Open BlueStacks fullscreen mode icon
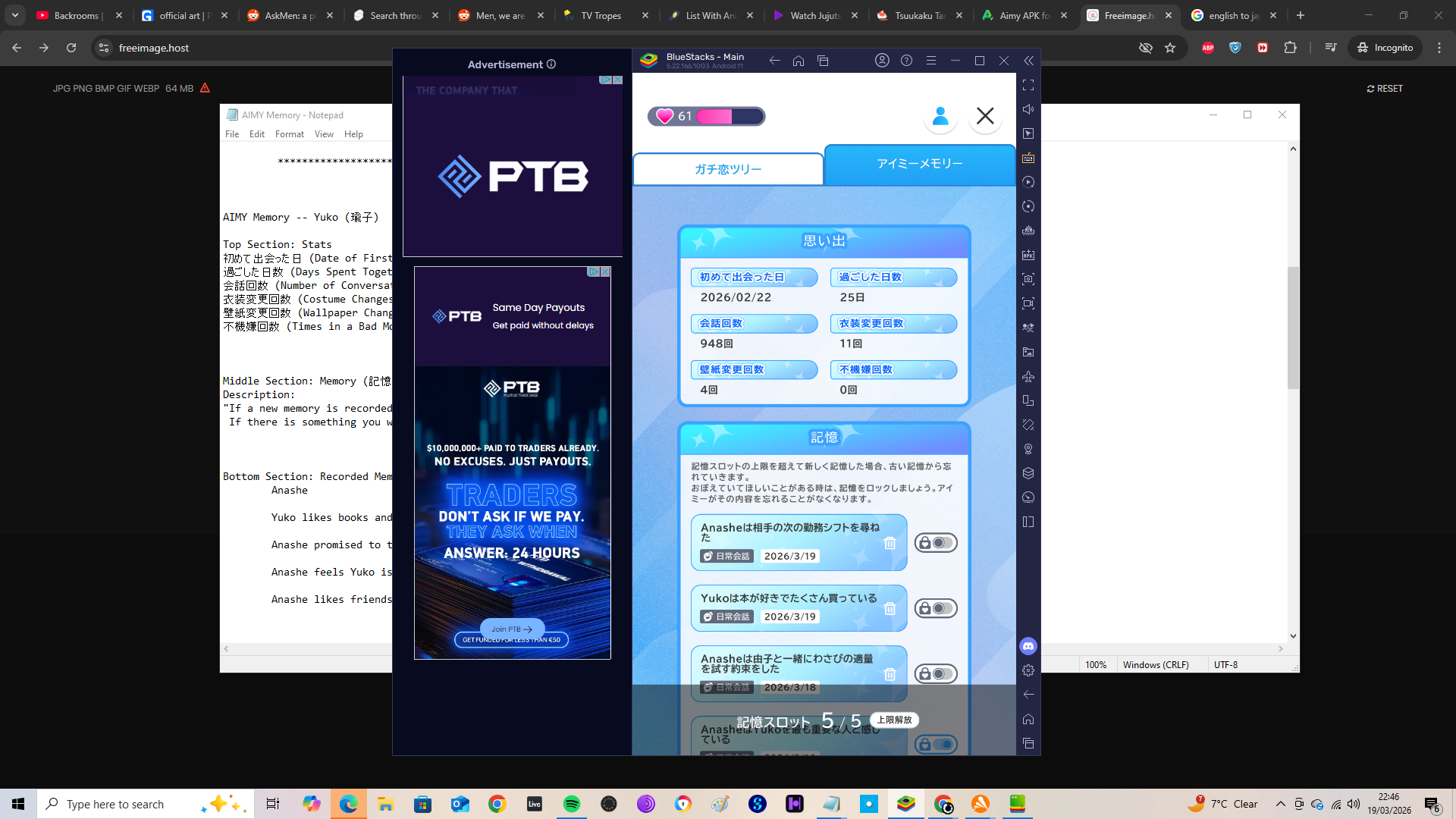This screenshot has width=1456, height=819. [x=1028, y=85]
